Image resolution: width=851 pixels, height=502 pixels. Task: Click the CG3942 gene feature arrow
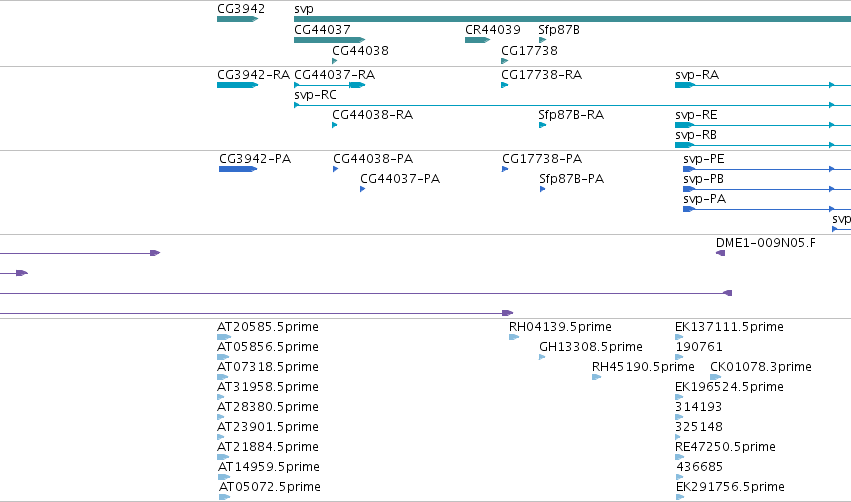tap(237, 19)
